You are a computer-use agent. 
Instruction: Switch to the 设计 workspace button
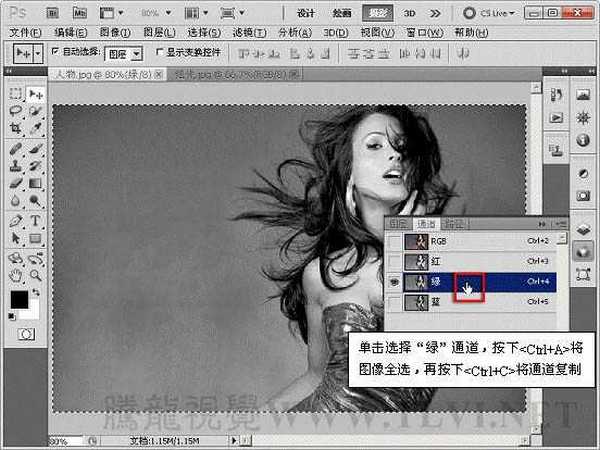tap(306, 13)
